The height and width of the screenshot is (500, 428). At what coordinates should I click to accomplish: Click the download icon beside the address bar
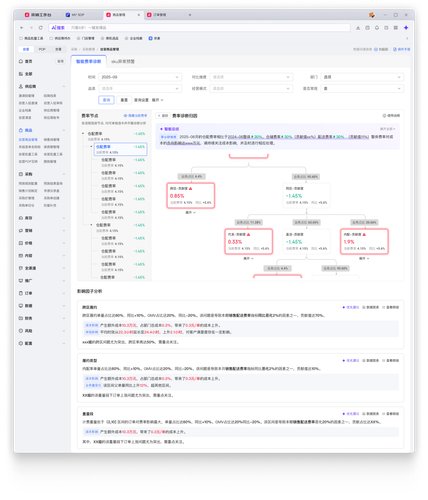pyautogui.click(x=358, y=28)
